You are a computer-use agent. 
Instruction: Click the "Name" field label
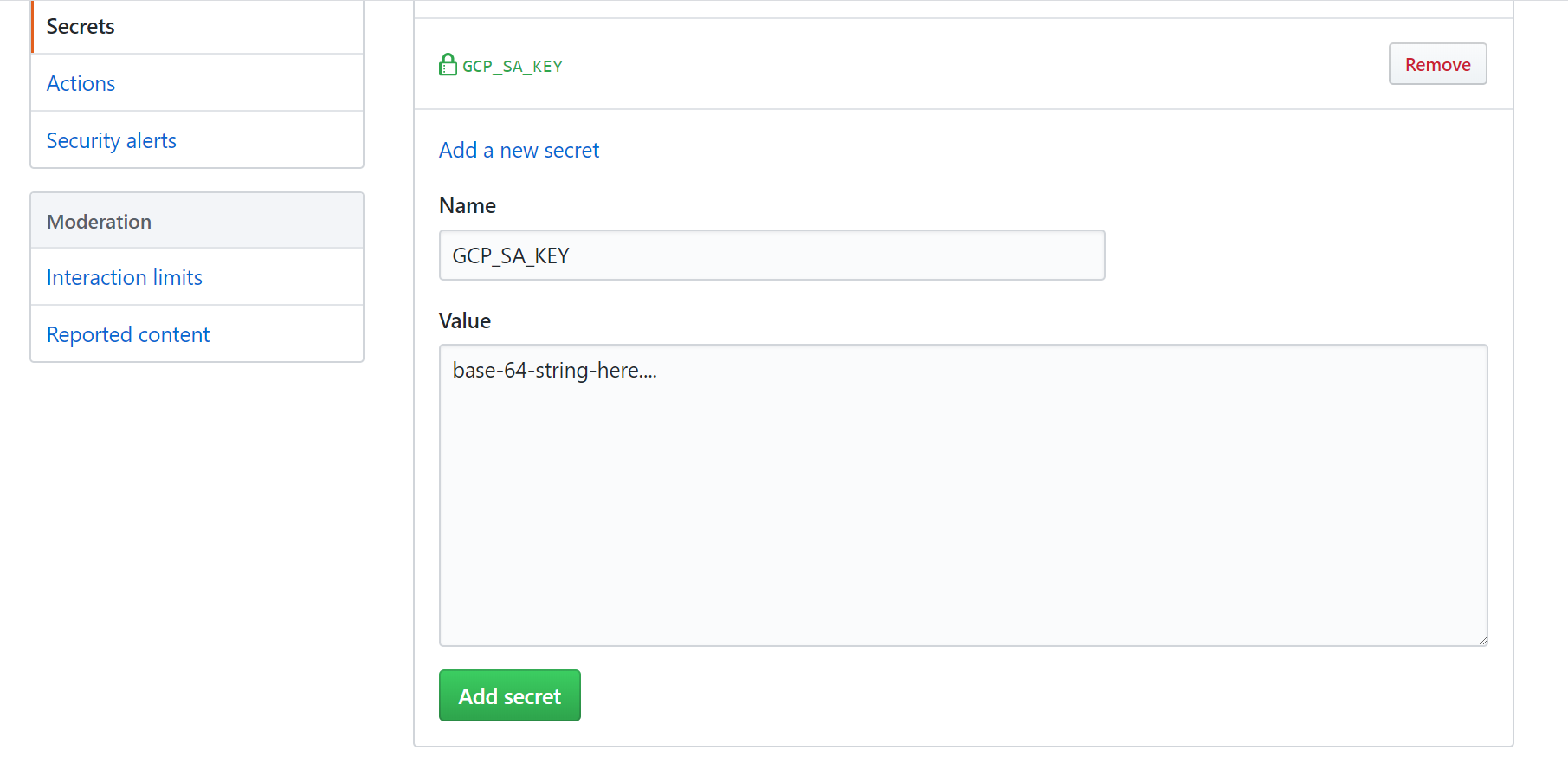coord(467,205)
